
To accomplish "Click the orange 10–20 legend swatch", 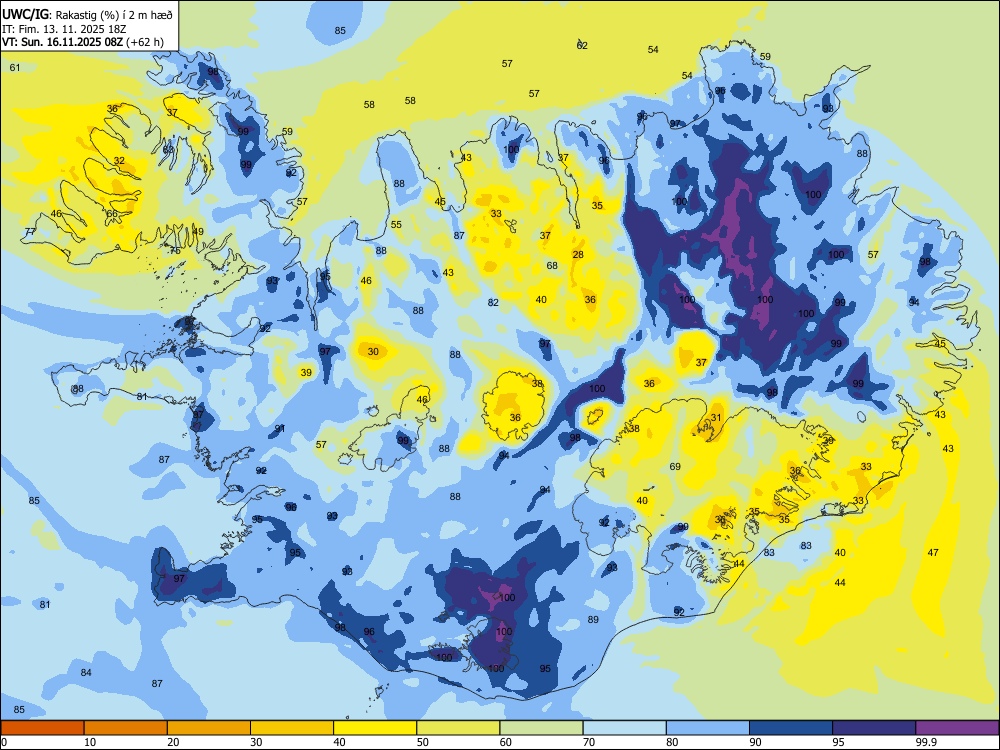I will [126, 728].
